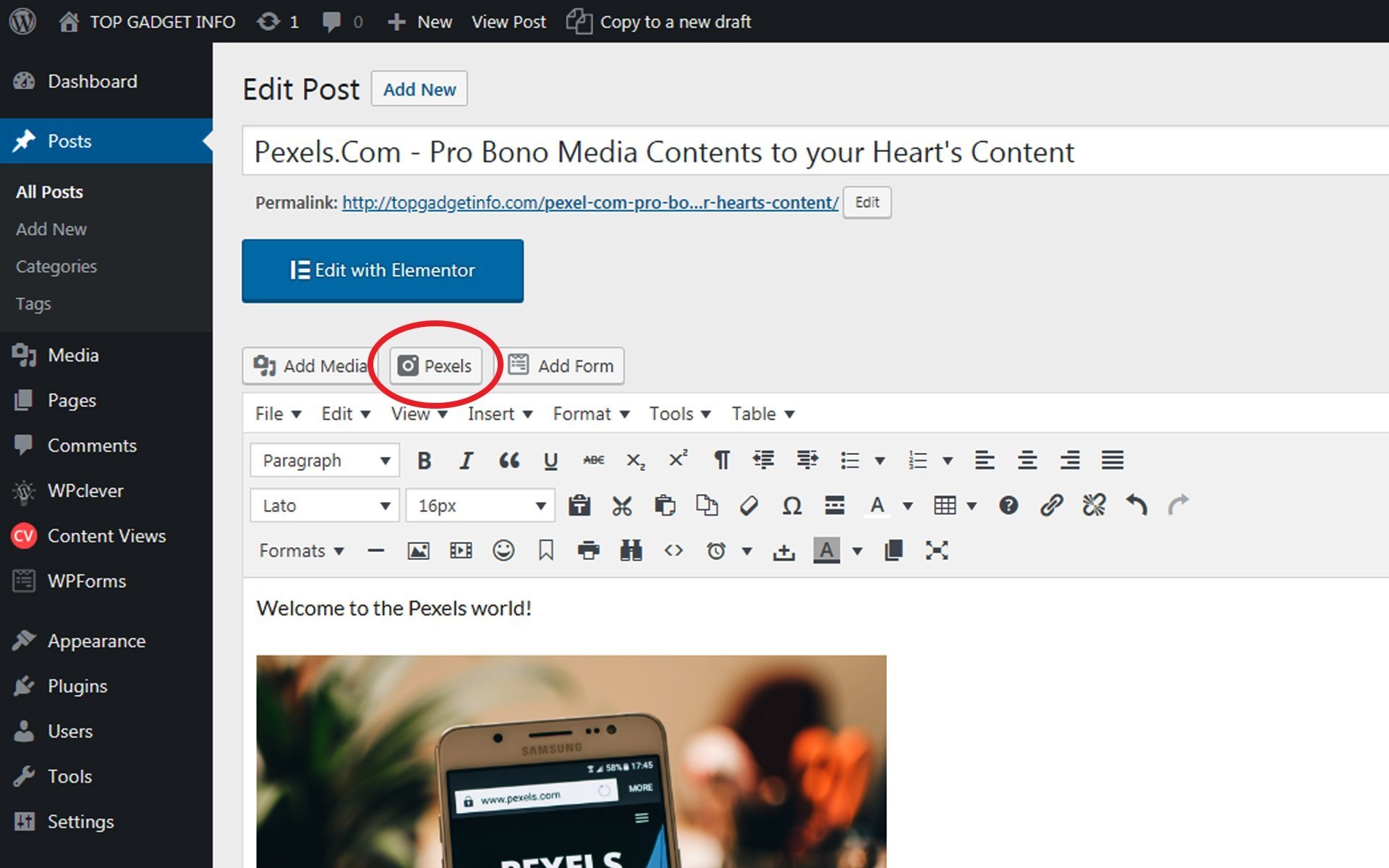Center-align the text
This screenshot has height=868, width=1389.
pyautogui.click(x=1027, y=460)
